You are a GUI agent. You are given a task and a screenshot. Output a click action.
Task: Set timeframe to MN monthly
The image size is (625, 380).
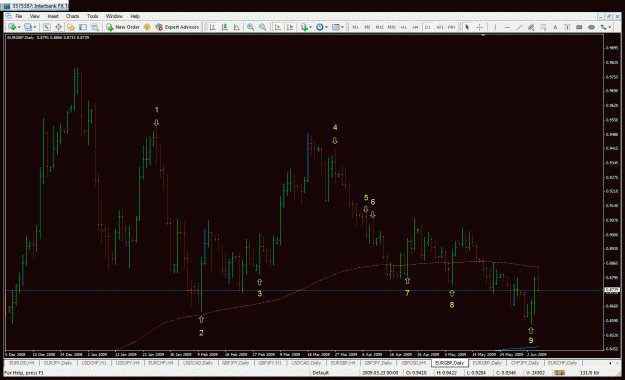[x=452, y=27]
